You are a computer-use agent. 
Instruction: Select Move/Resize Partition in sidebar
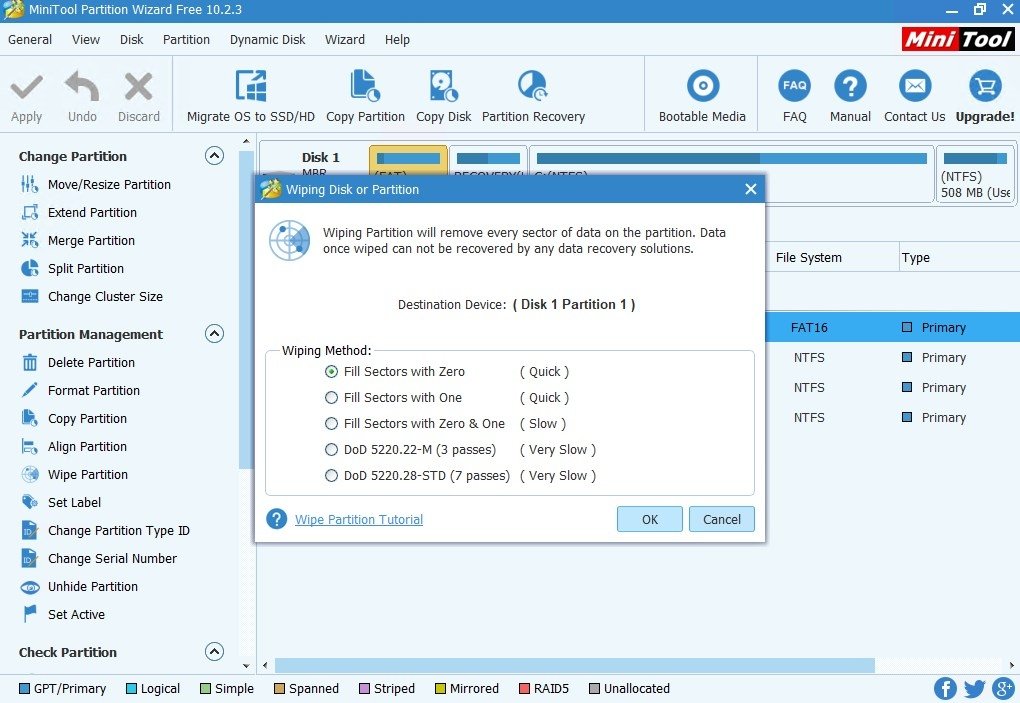tap(96, 185)
